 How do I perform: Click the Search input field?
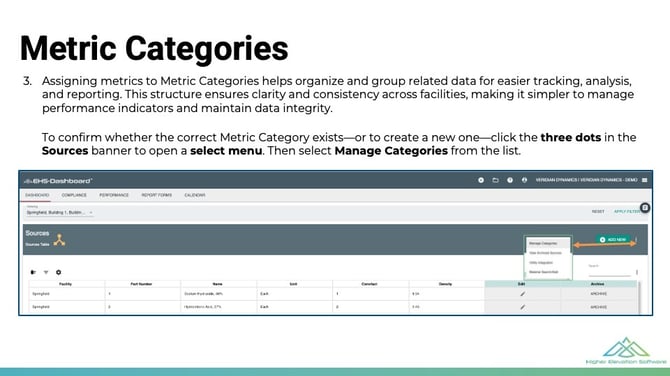point(609,270)
